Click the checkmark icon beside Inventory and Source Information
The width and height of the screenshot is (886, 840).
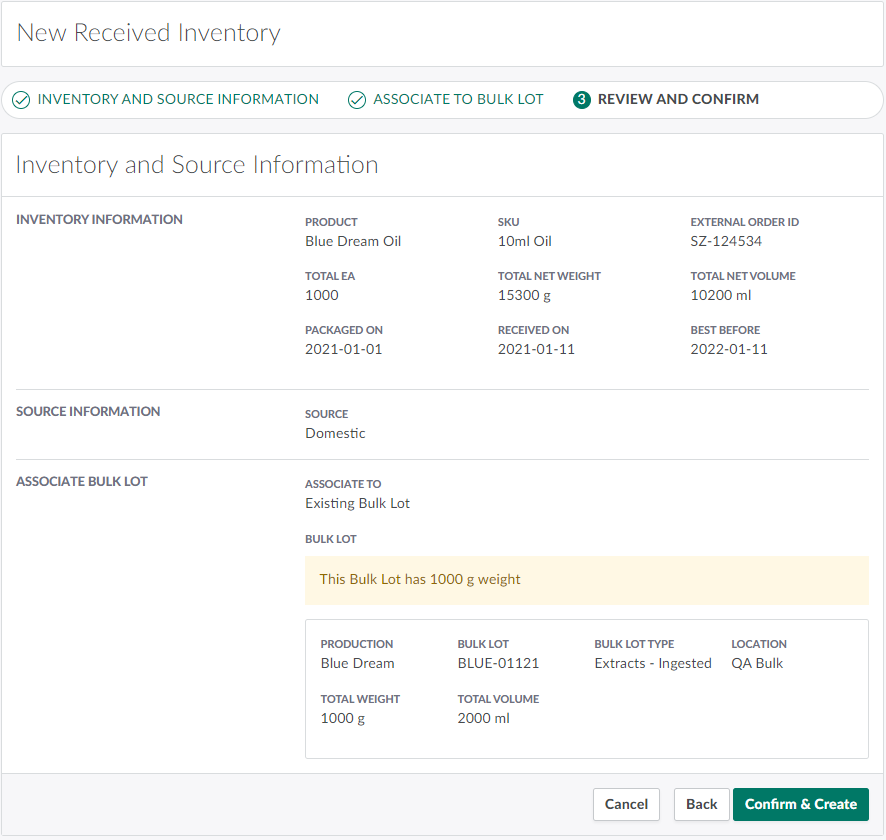pos(21,100)
